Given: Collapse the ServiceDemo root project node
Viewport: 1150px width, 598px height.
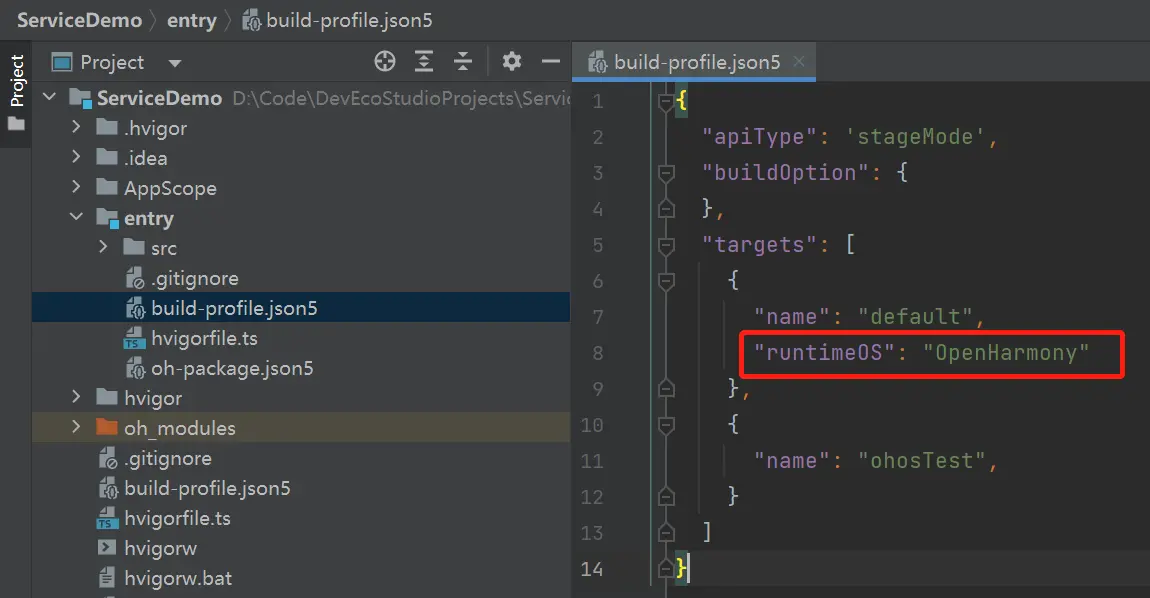Looking at the screenshot, I should [x=49, y=96].
